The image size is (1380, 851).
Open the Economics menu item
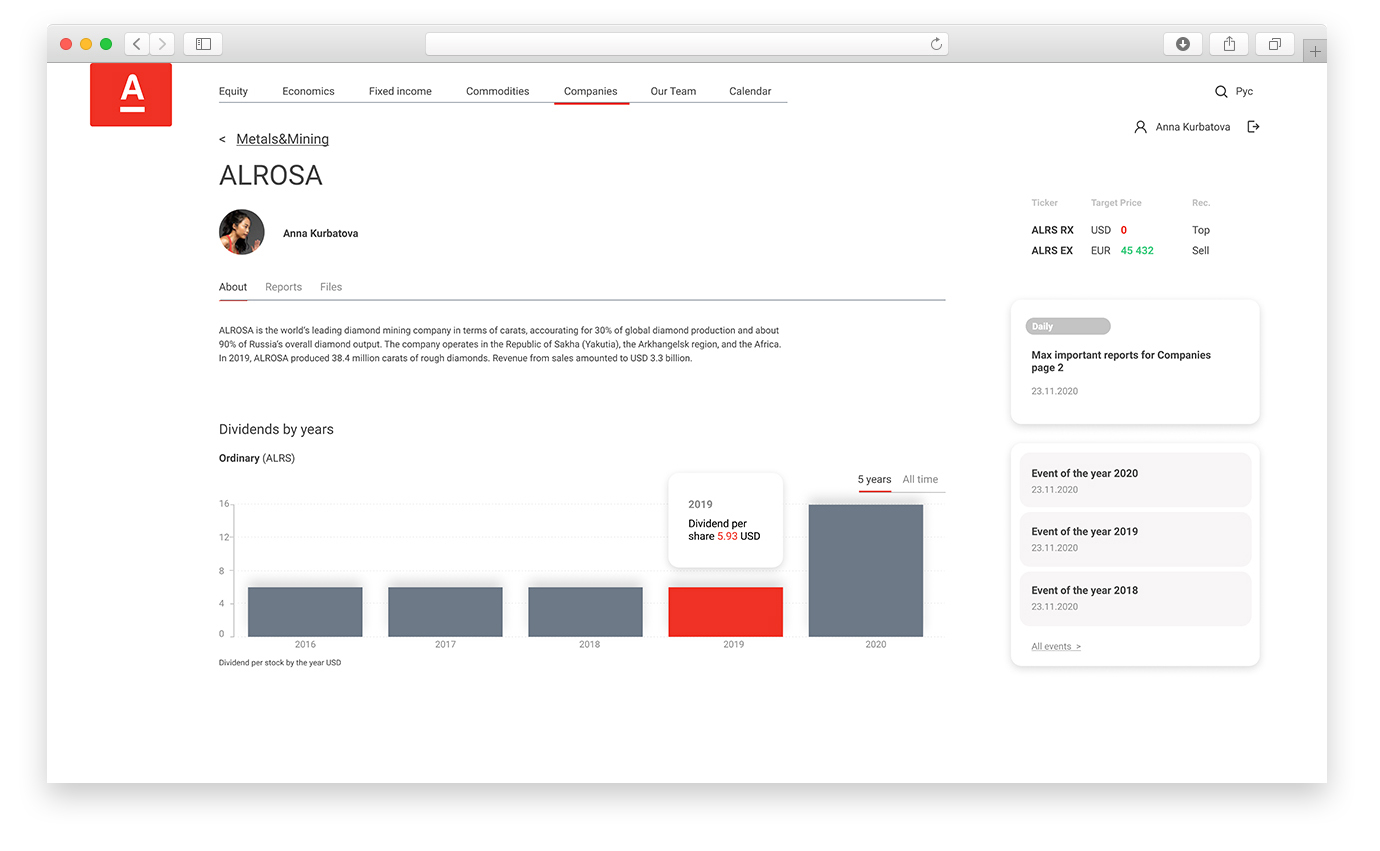pos(308,91)
